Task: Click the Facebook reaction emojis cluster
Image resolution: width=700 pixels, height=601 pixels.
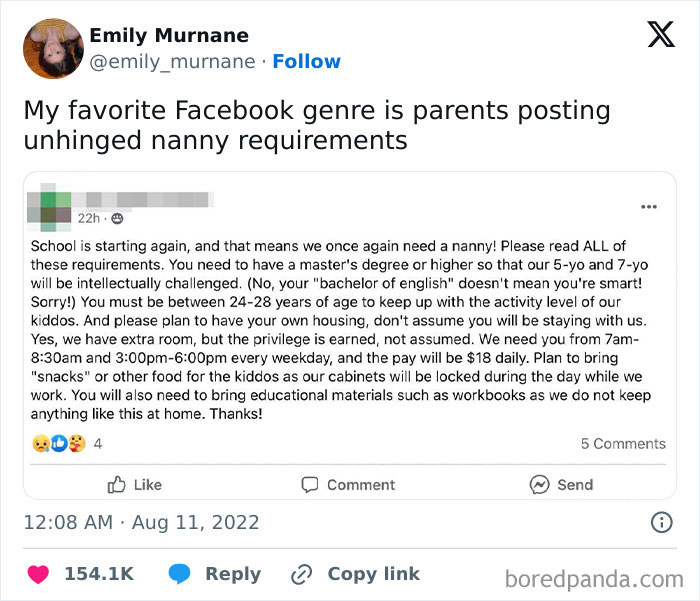Action: [59, 443]
